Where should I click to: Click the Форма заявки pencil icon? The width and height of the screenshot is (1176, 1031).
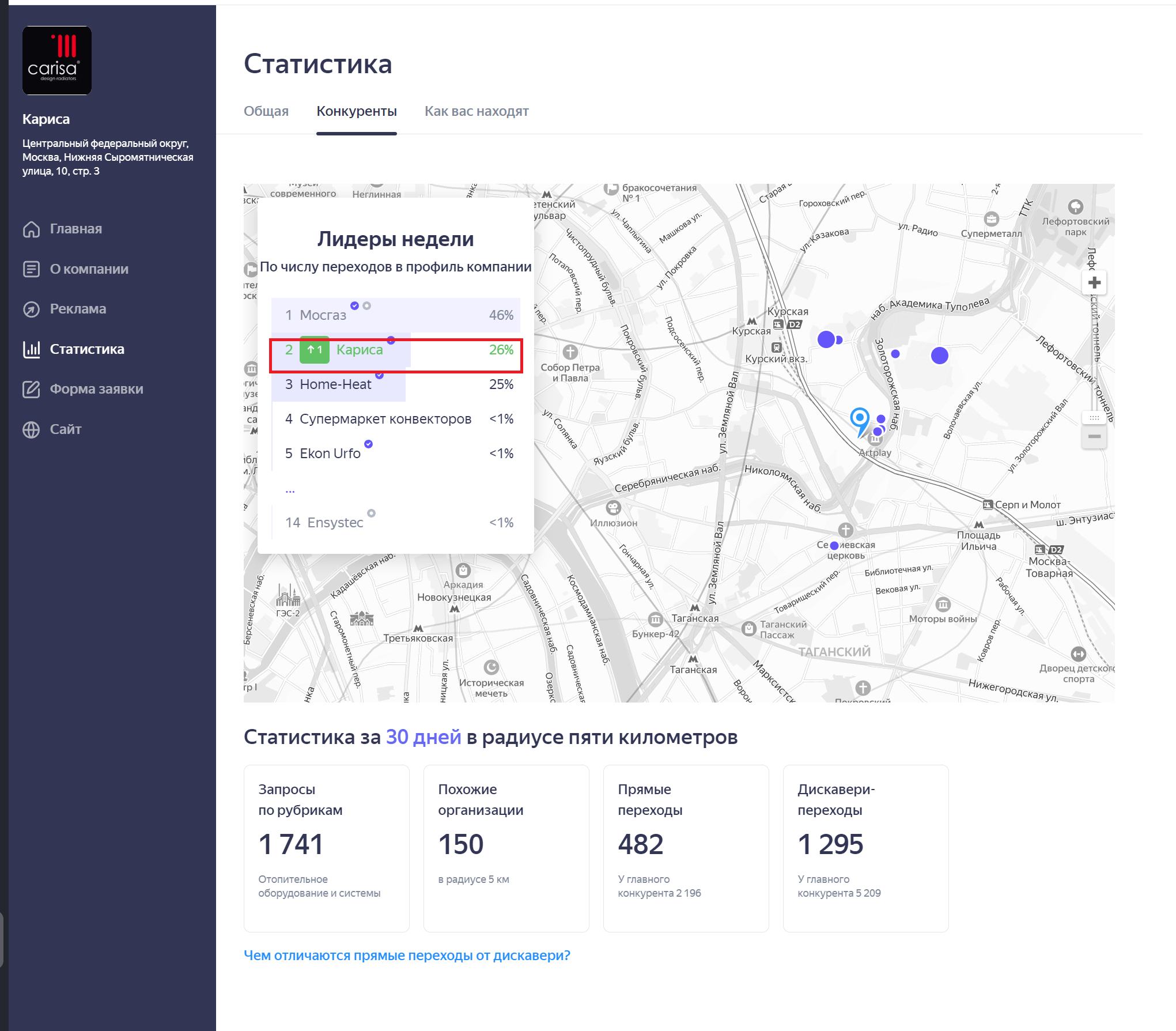pos(31,389)
